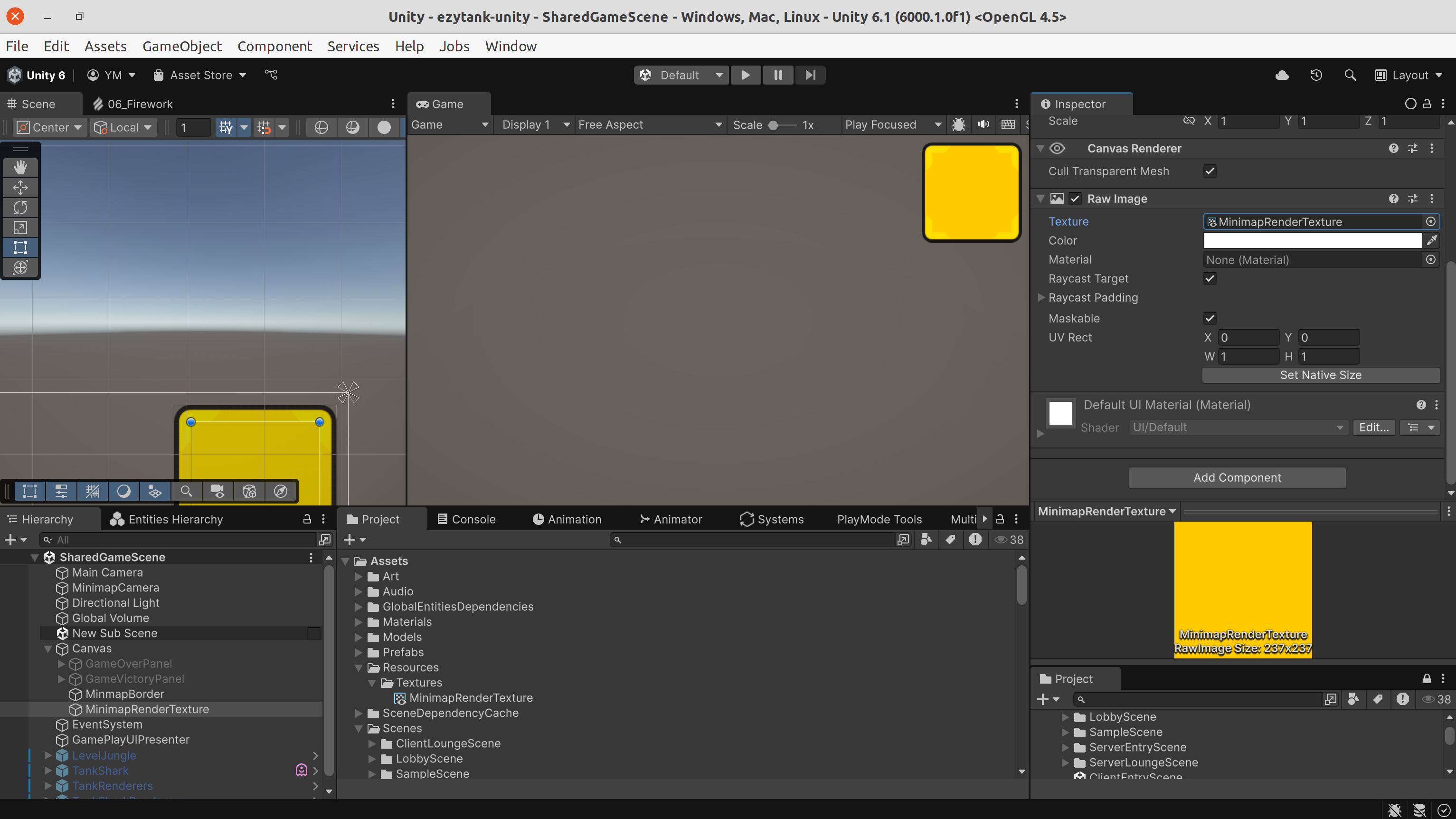This screenshot has width=1456, height=819.
Task: Mute audio in the Game view
Action: coord(983,124)
